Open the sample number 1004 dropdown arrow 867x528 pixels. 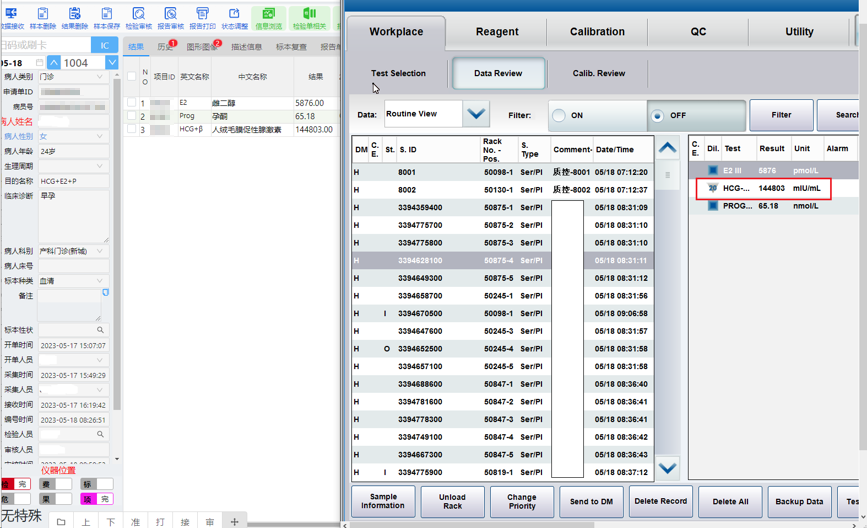[x=112, y=62]
